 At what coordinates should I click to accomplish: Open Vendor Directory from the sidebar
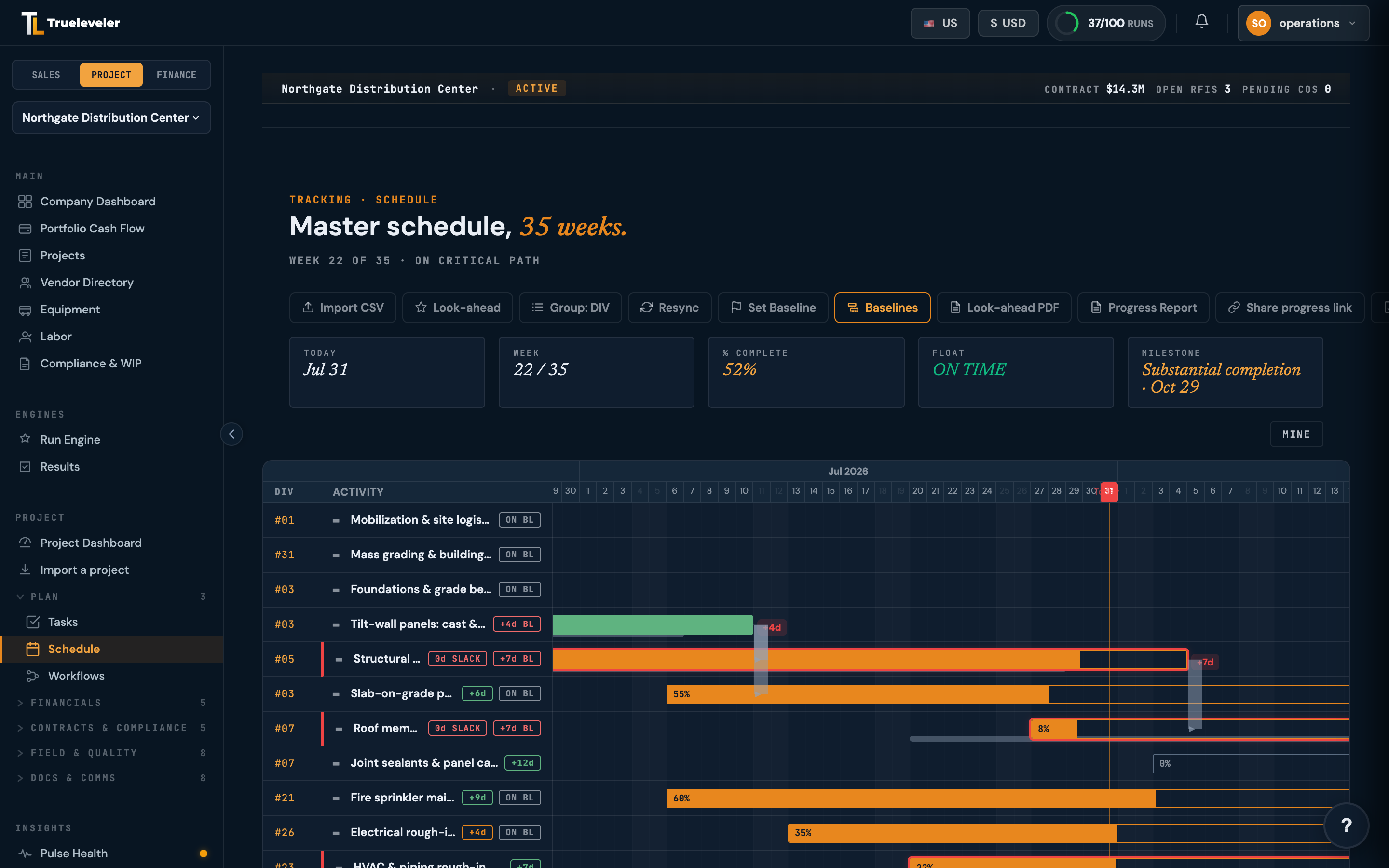(111, 283)
